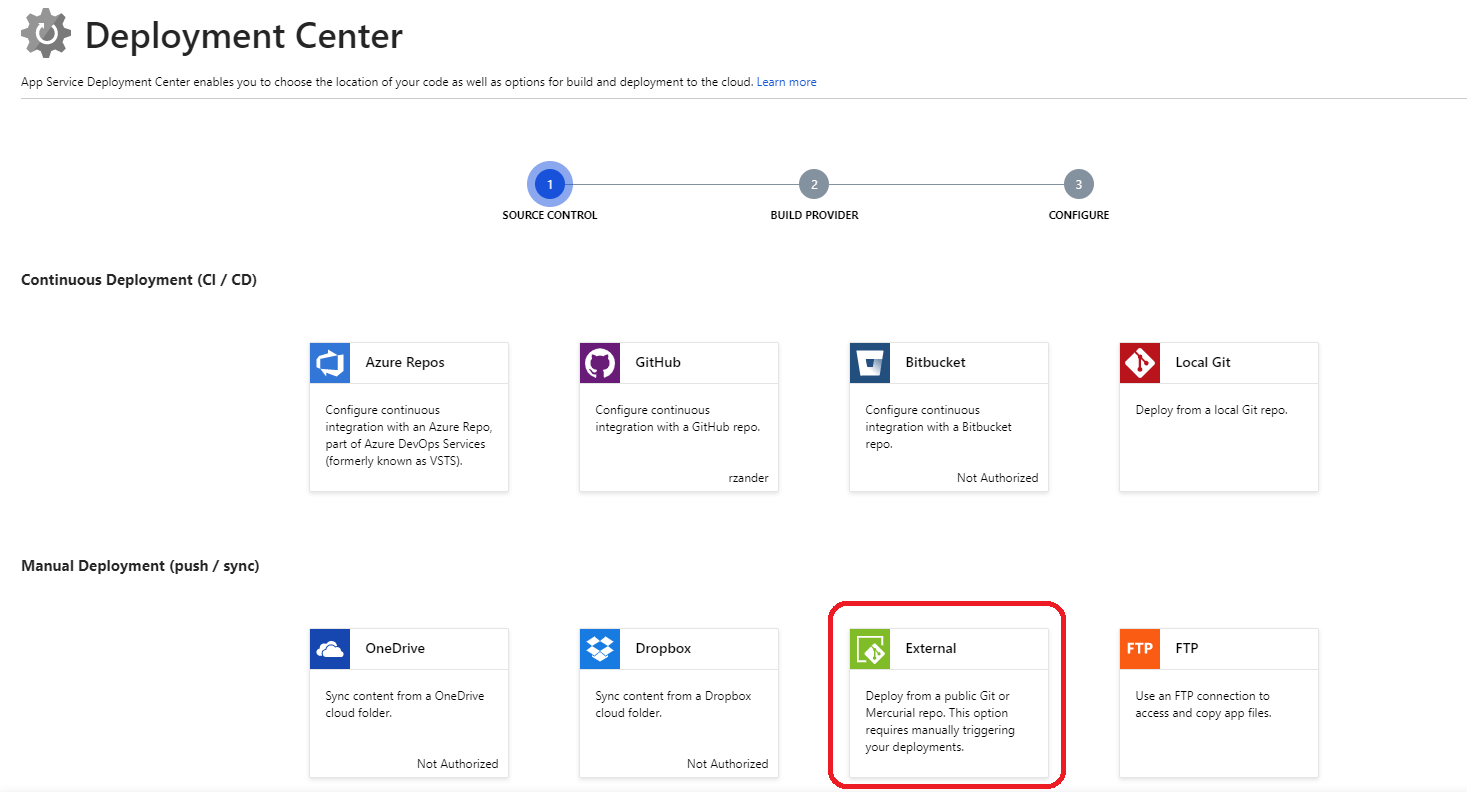1467x792 pixels.
Task: Click the GitHub octocat icon
Action: coord(600,363)
